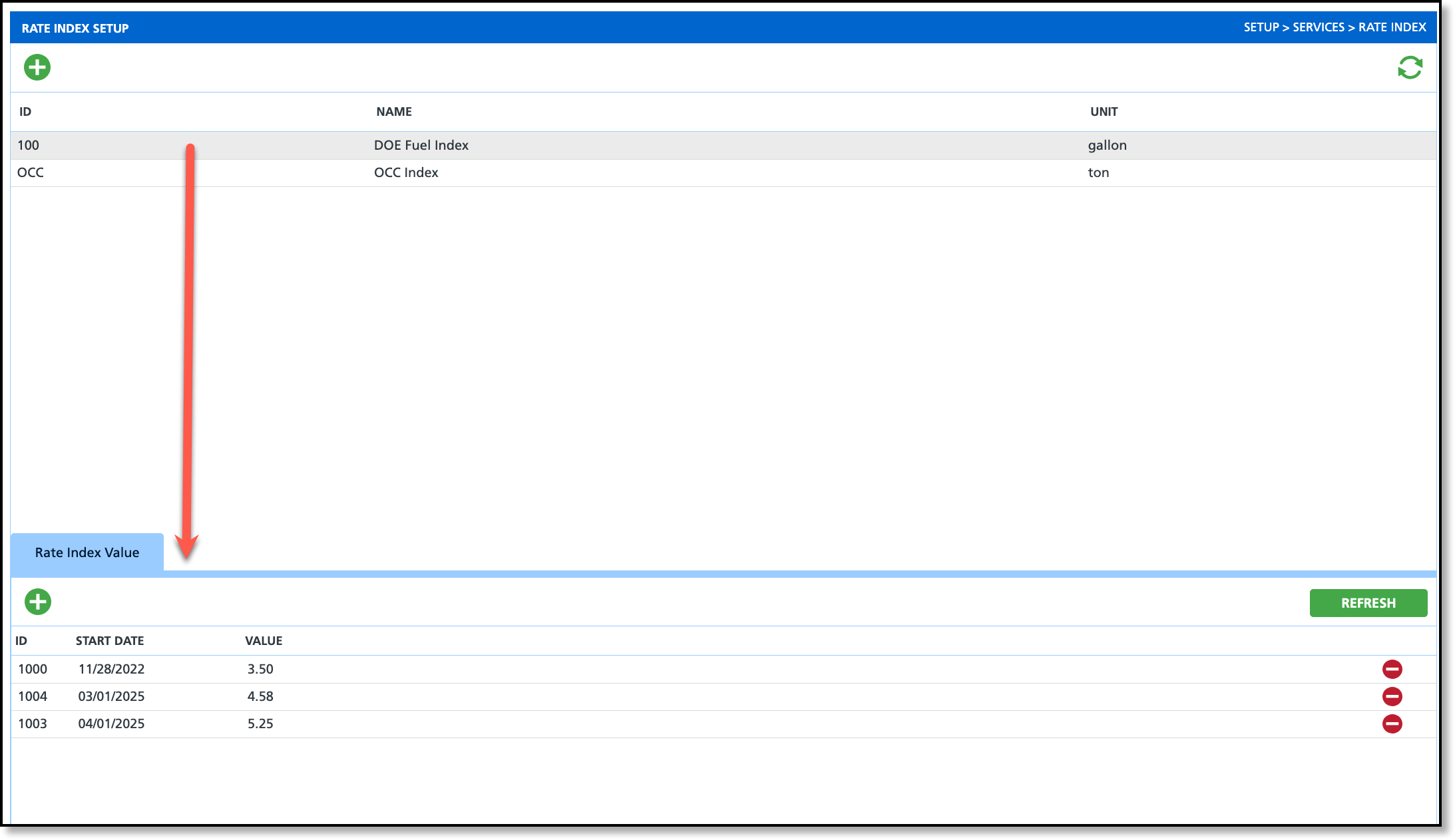Image resolution: width=1455 pixels, height=840 pixels.
Task: Select the DOE Fuel Index row
Action: point(421,145)
